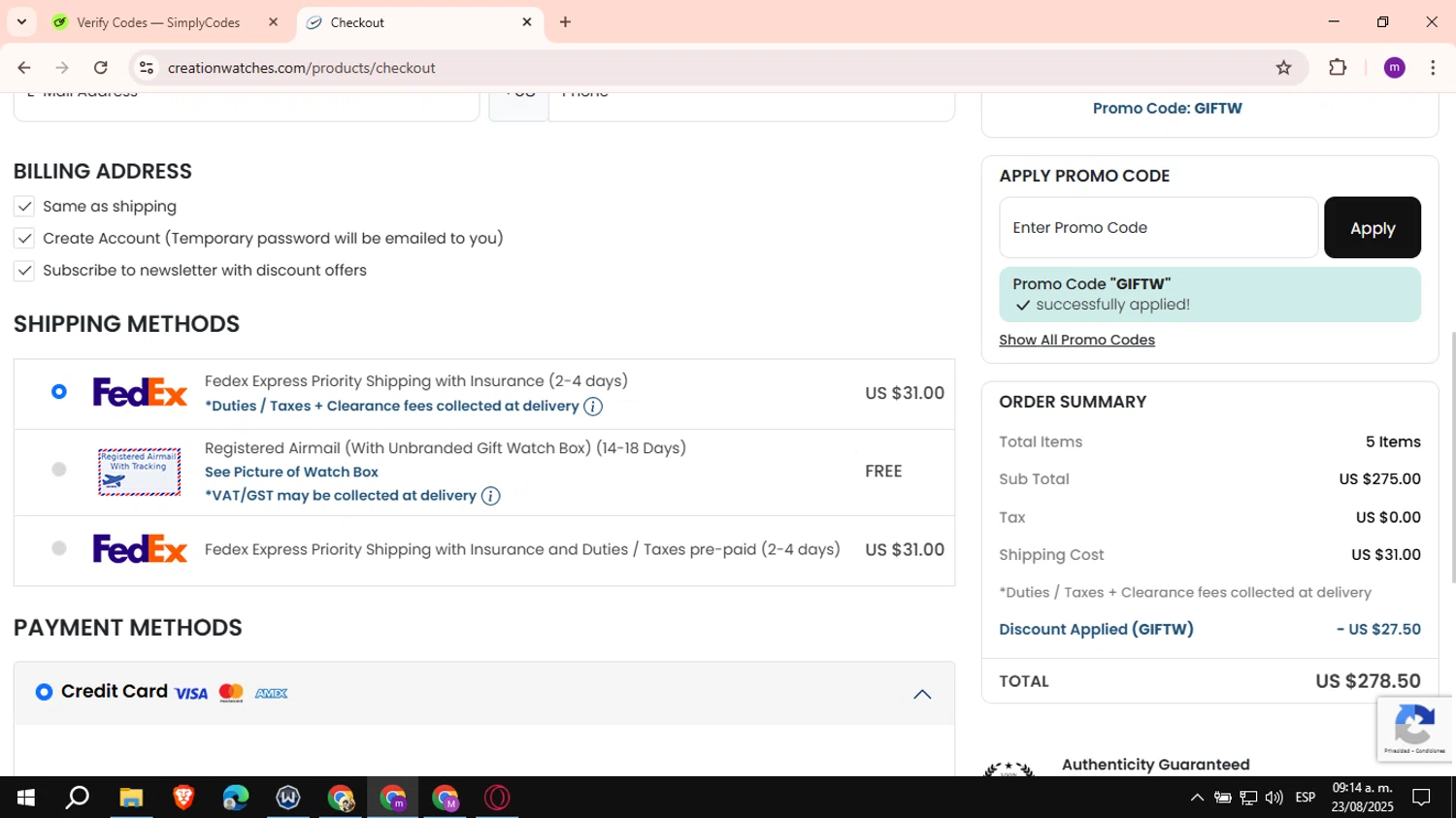Click the Mastercard icon
This screenshot has height=818, width=1456.
[x=231, y=693]
